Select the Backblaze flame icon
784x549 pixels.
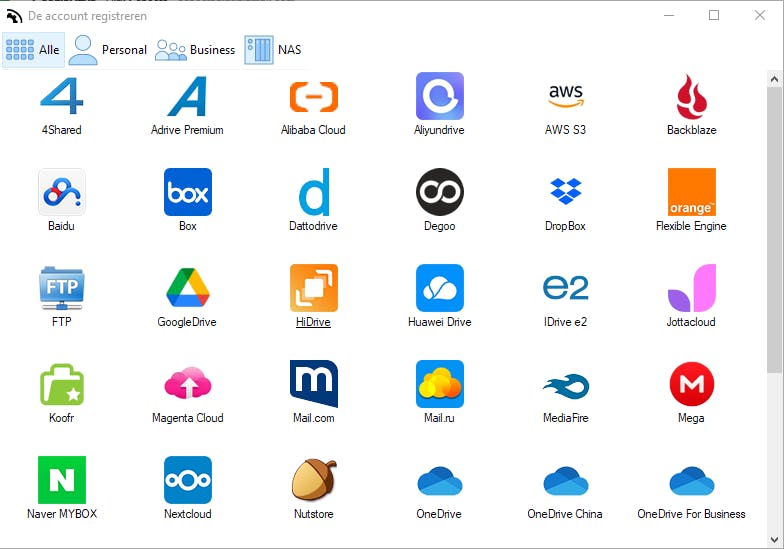coord(692,96)
